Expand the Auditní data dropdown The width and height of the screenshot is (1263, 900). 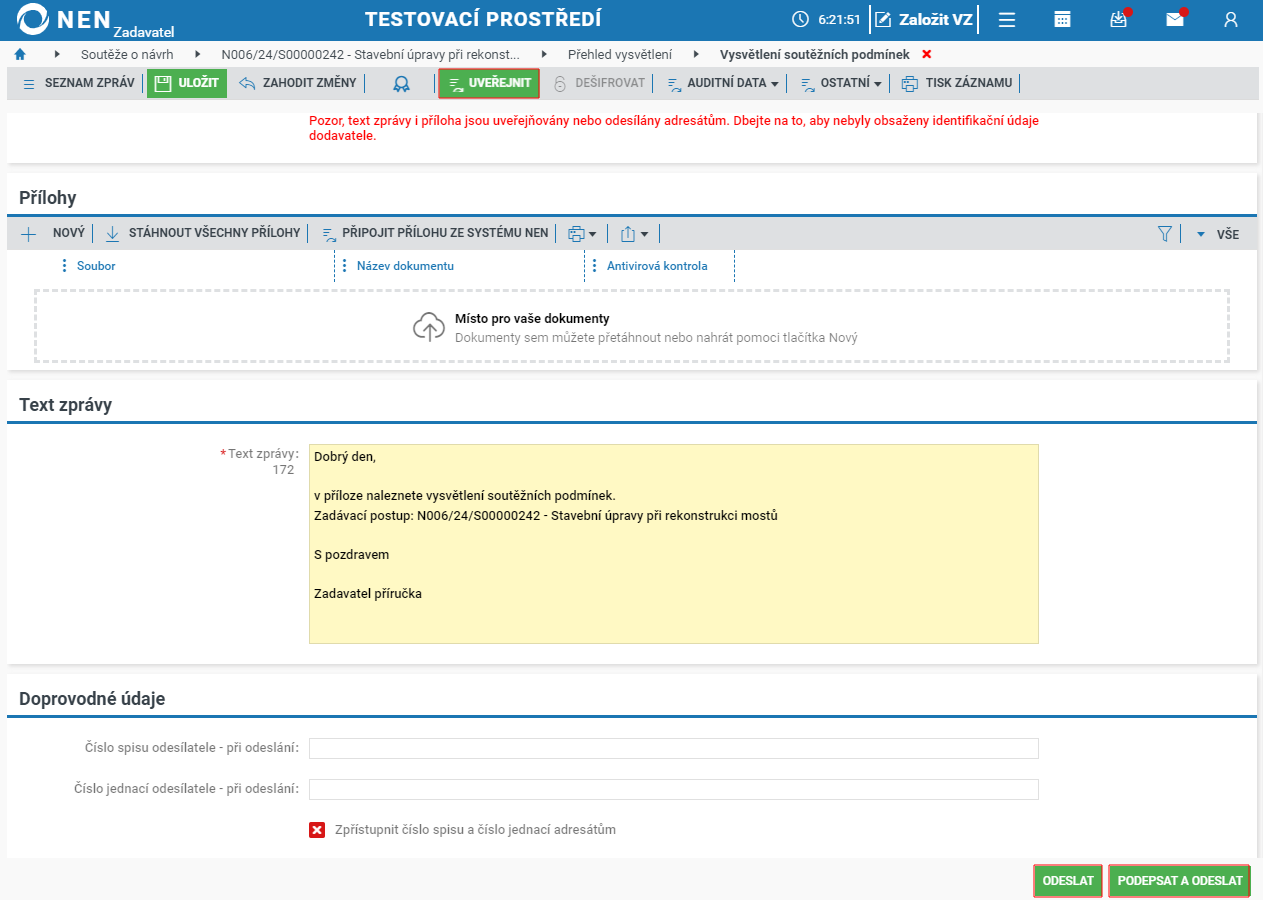pyautogui.click(x=722, y=83)
